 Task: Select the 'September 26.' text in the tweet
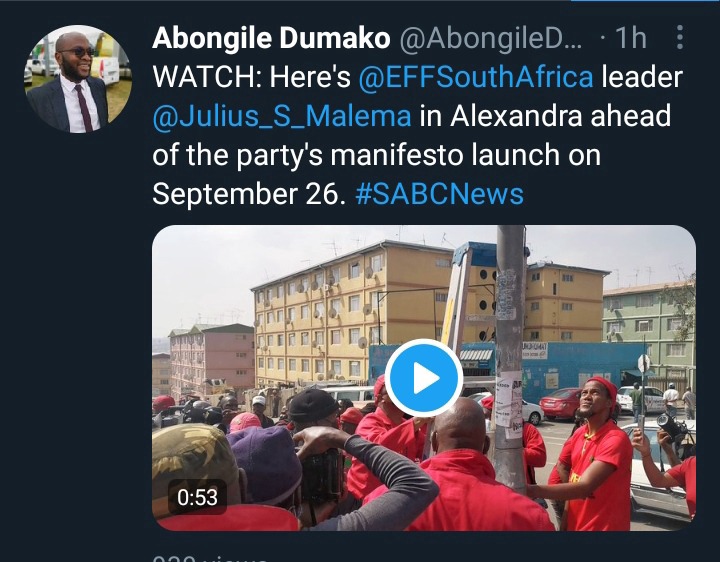[248, 193]
